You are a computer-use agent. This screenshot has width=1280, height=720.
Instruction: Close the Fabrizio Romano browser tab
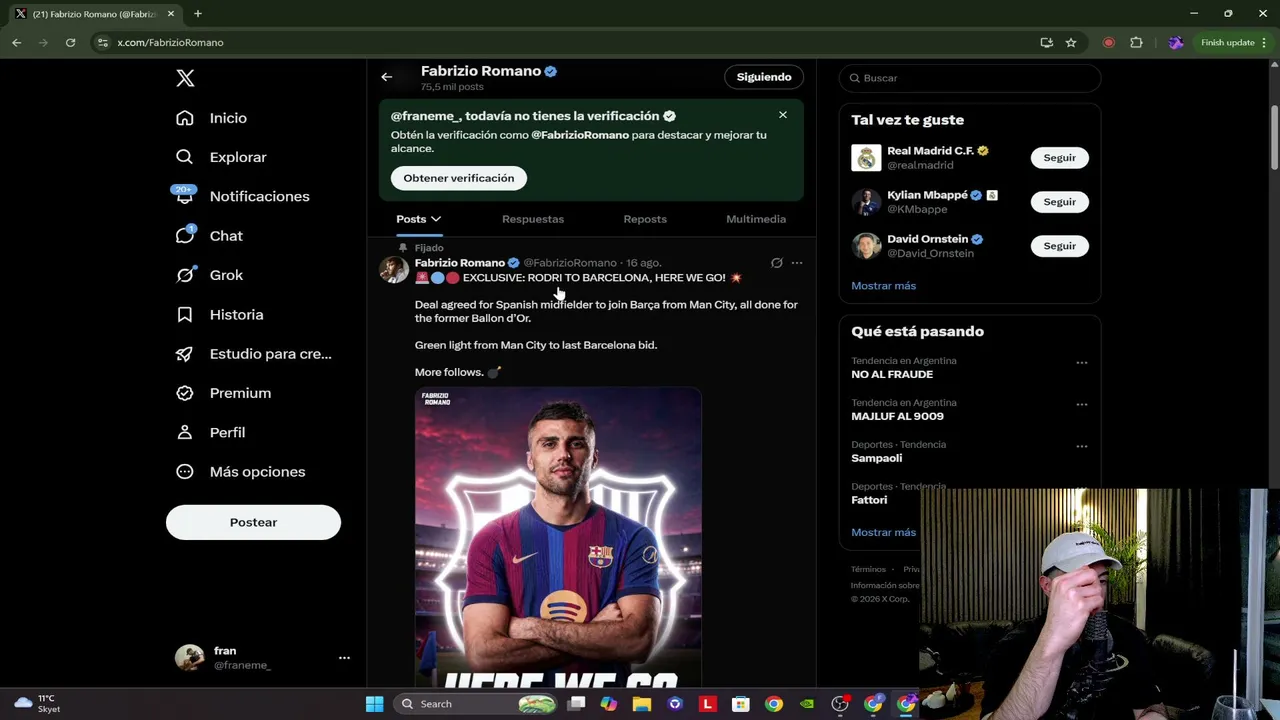171,14
